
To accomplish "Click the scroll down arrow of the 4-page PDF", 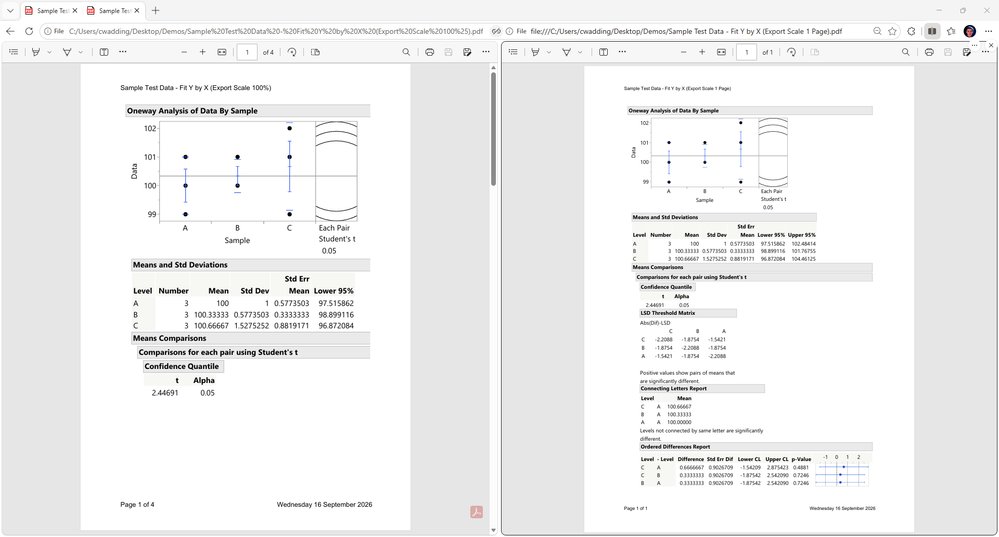I will point(493,530).
